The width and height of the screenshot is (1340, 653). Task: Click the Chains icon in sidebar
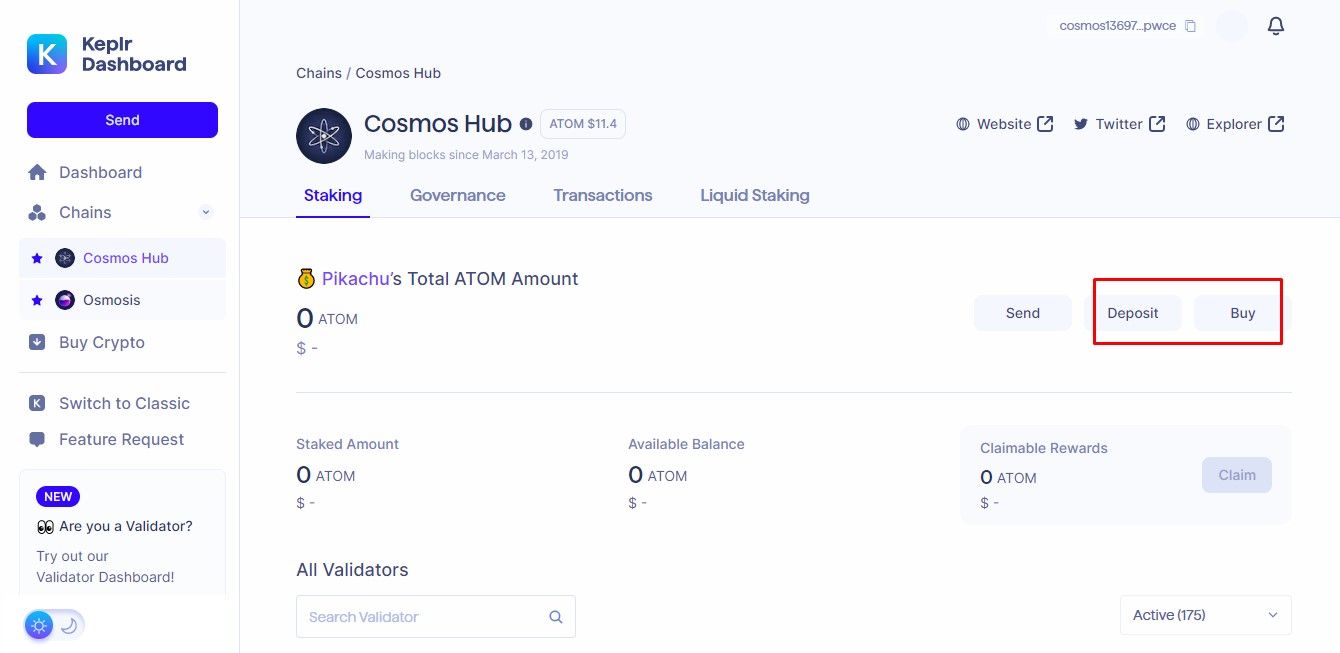coord(37,212)
